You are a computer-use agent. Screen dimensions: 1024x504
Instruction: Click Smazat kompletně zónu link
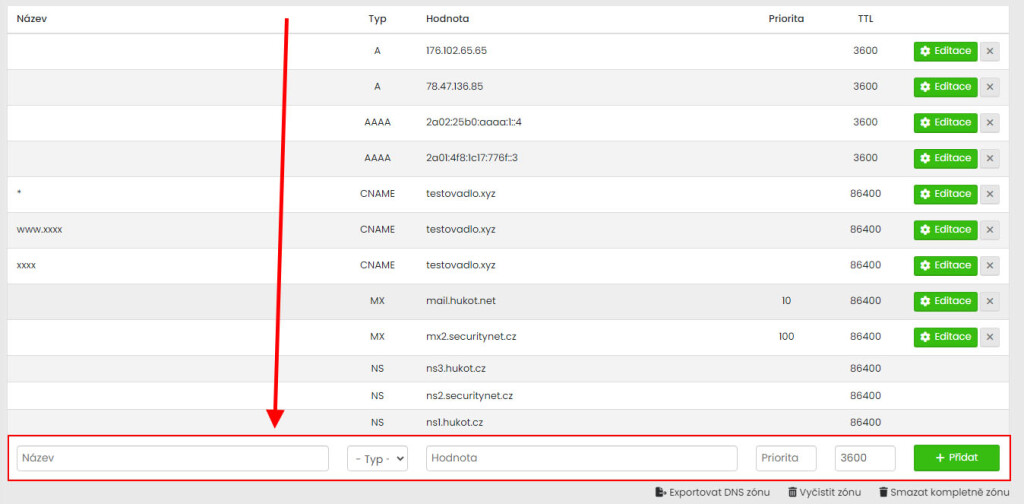pyautogui.click(x=943, y=492)
